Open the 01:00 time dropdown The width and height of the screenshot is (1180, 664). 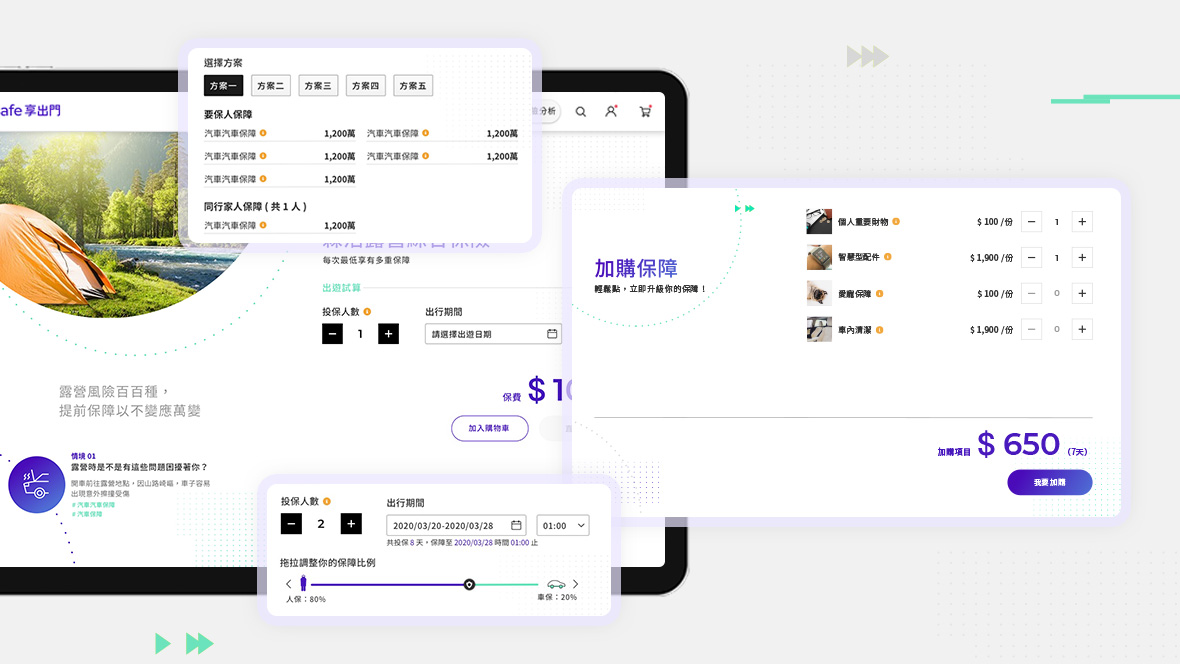563,525
